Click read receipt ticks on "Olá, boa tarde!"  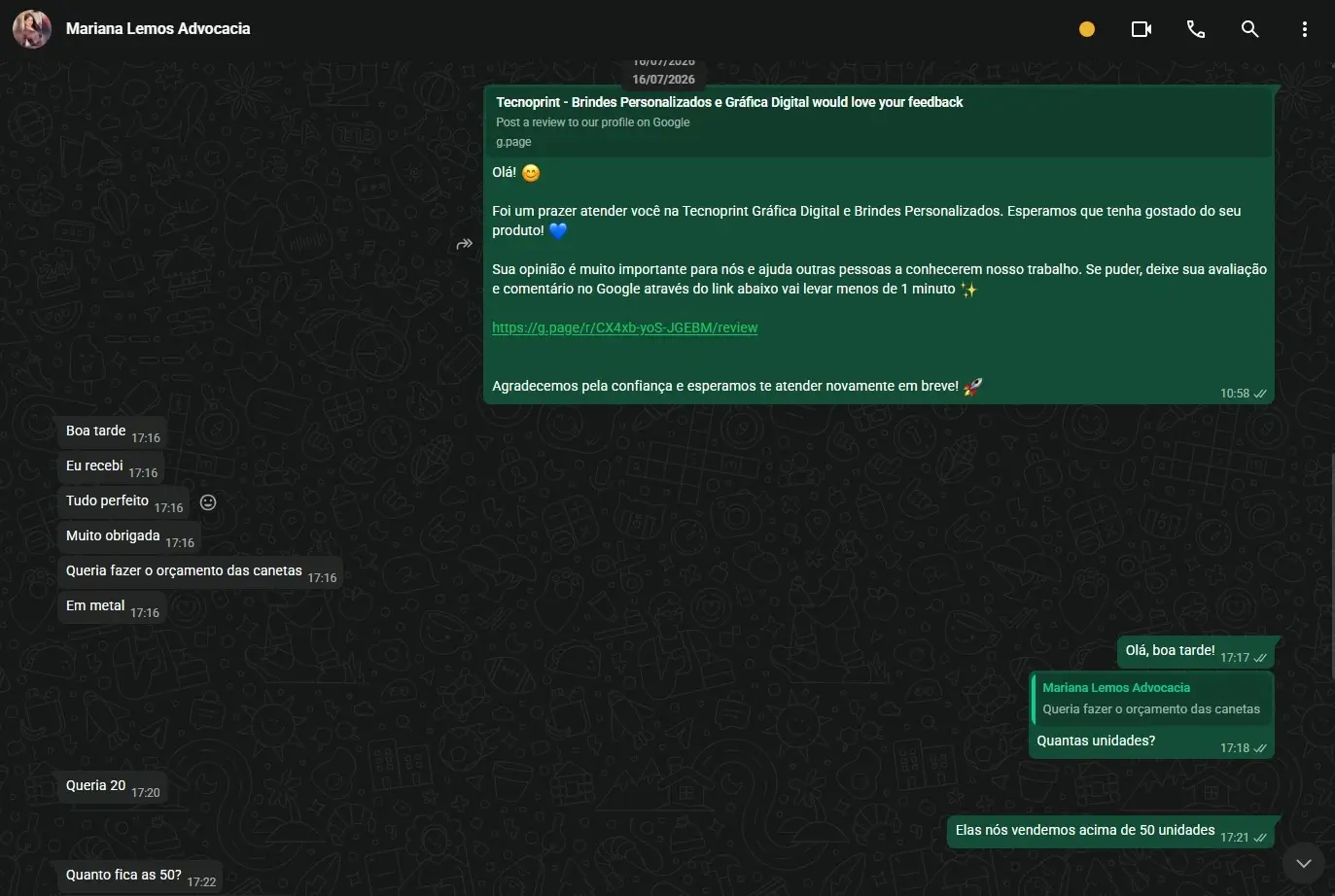[1260, 658]
